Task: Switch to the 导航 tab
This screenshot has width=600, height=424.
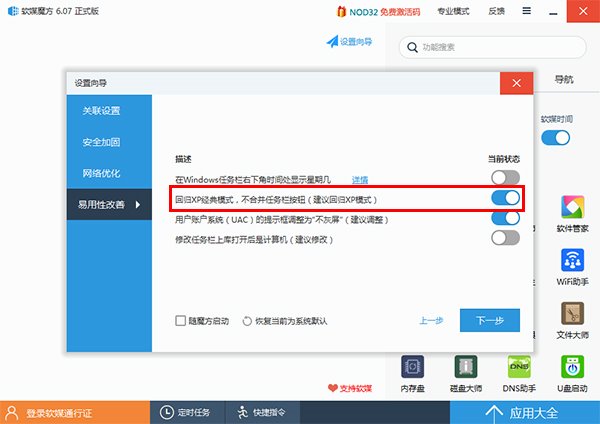Action: (x=564, y=80)
